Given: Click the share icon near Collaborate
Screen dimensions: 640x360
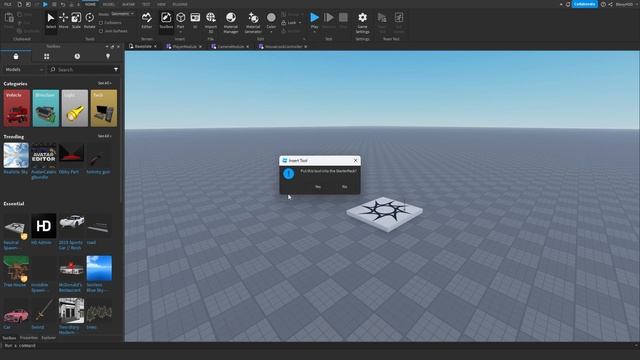Looking at the screenshot, I should (610, 4).
